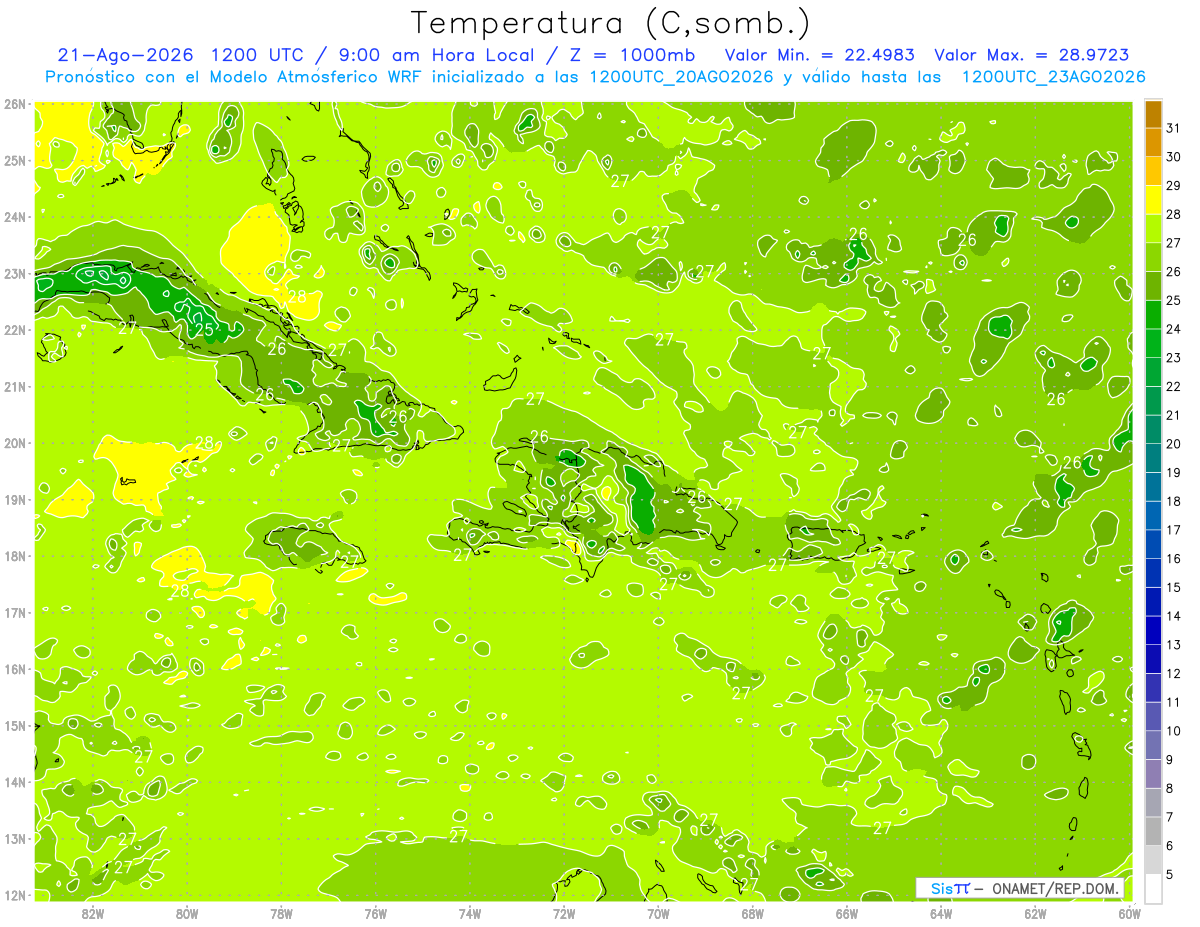Image resolution: width=1200 pixels, height=927 pixels.
Task: Click the legend value label "31"
Action: coord(1174,128)
